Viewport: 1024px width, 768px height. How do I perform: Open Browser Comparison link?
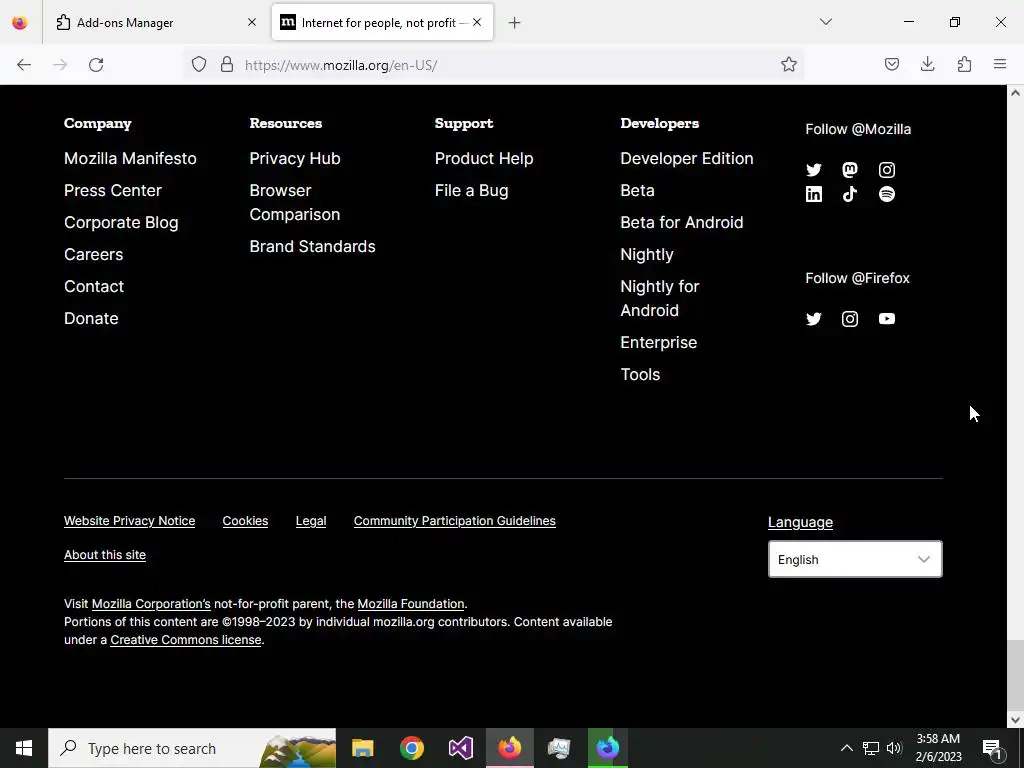(x=295, y=202)
